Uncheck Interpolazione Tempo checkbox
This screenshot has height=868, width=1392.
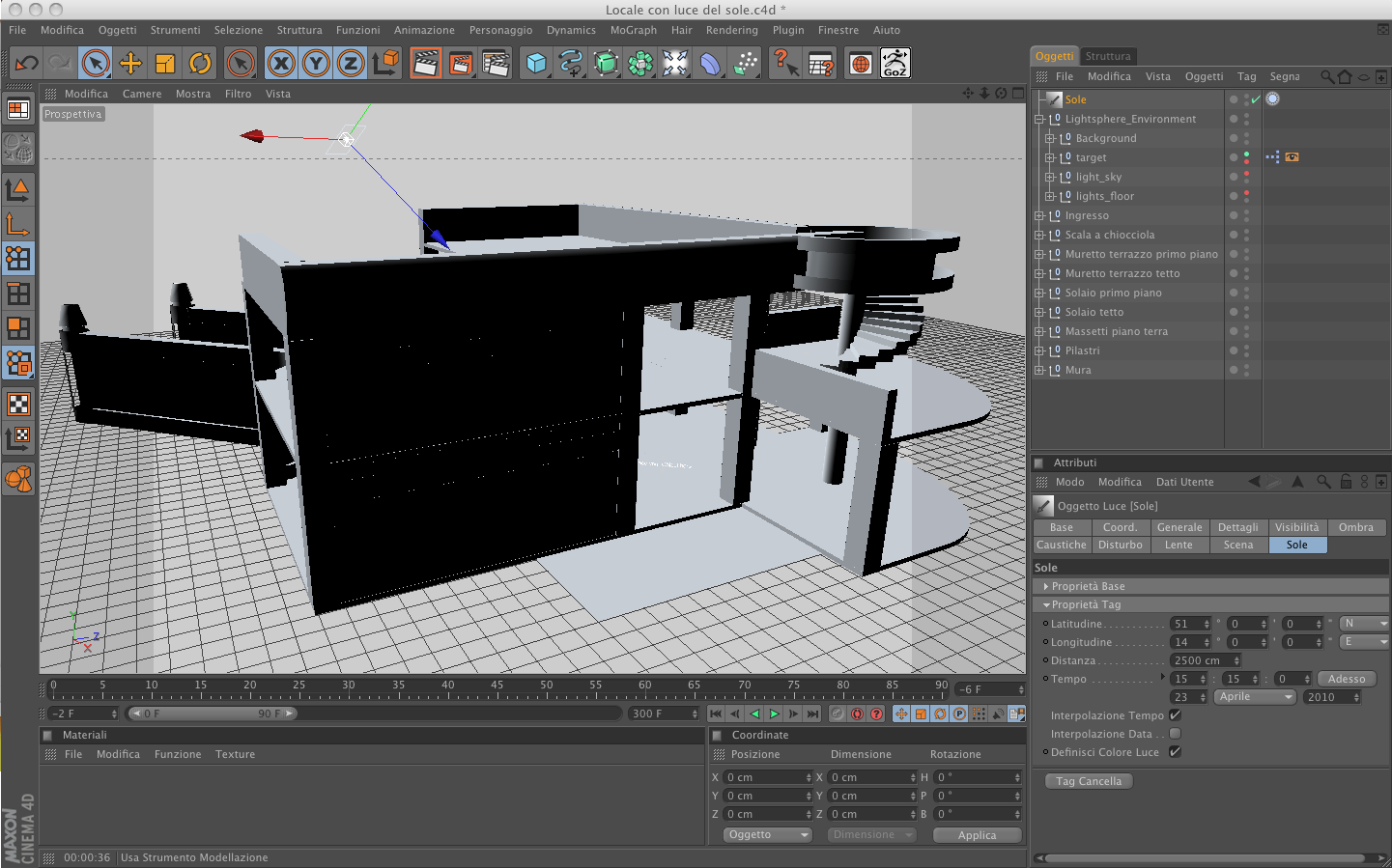pyautogui.click(x=1175, y=715)
